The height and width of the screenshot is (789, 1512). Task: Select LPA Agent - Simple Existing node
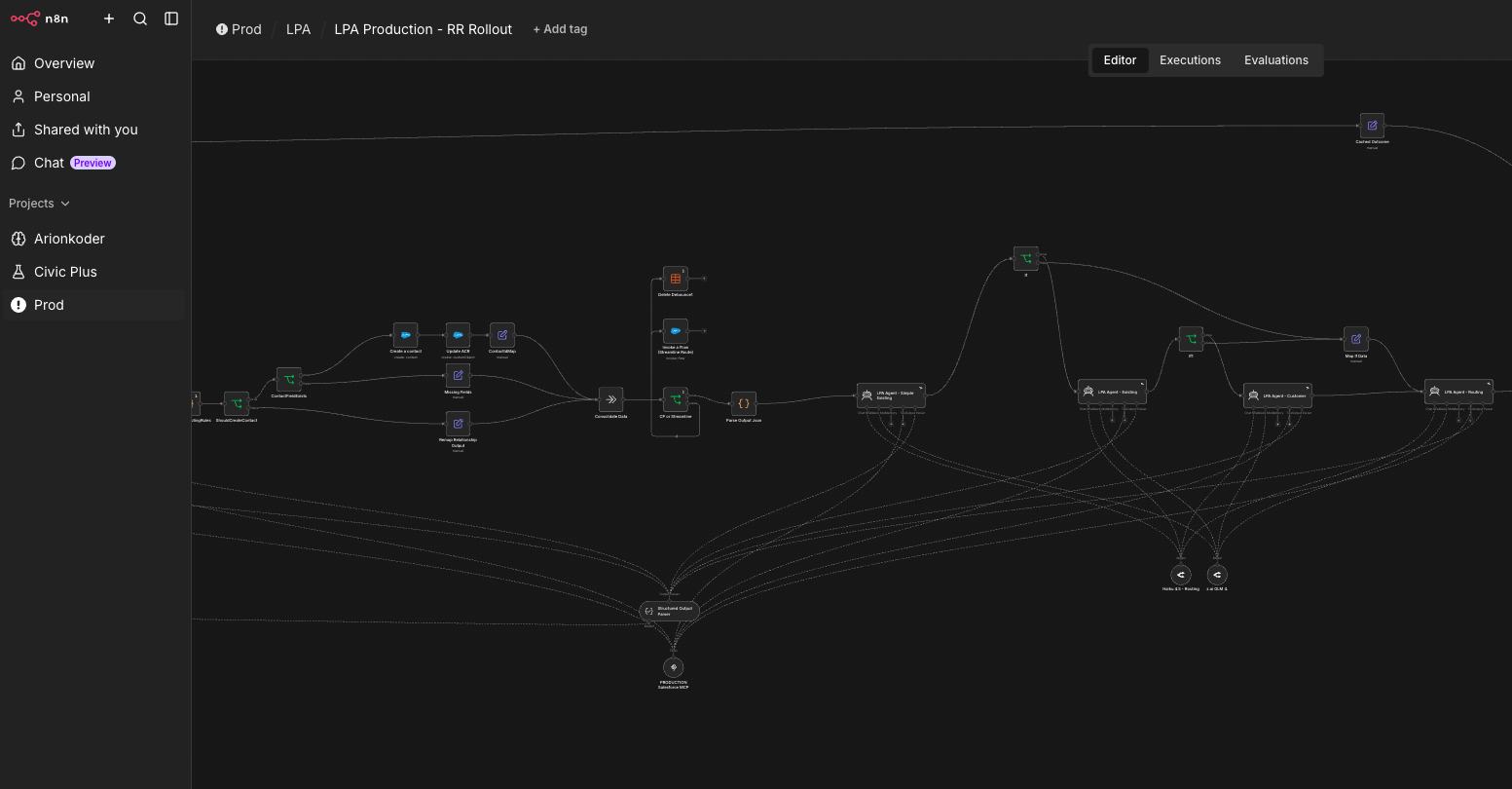(891, 394)
